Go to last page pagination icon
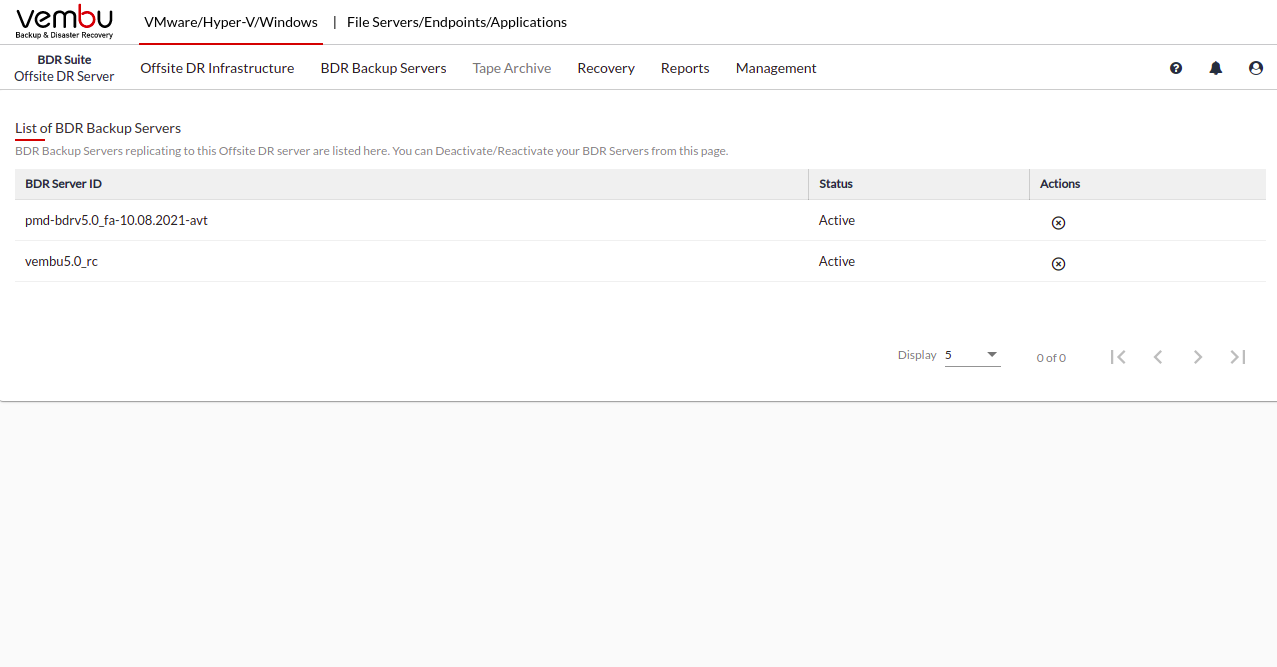This screenshot has width=1277, height=667. pos(1238,357)
